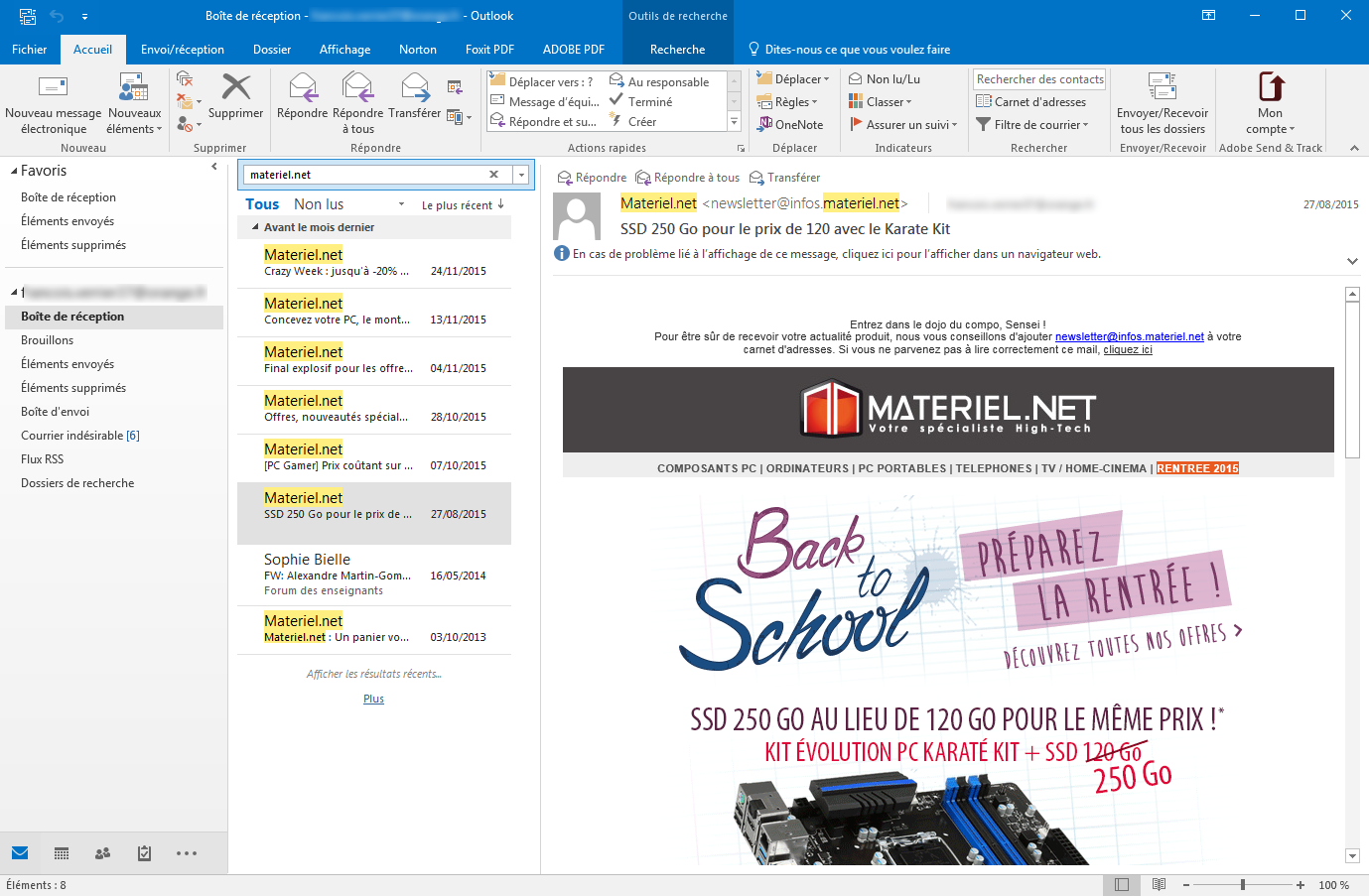Screen dimensions: 1369x896
Task: Show only Non lus messages
Action: pos(319,204)
